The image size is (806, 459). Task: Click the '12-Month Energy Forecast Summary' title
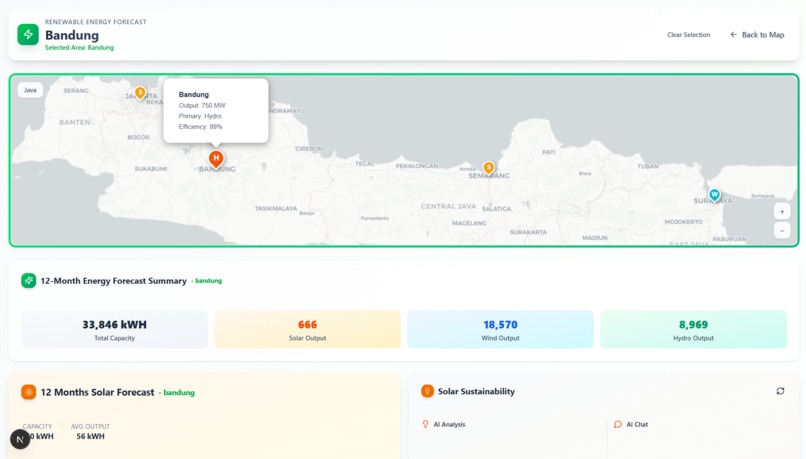click(x=114, y=281)
